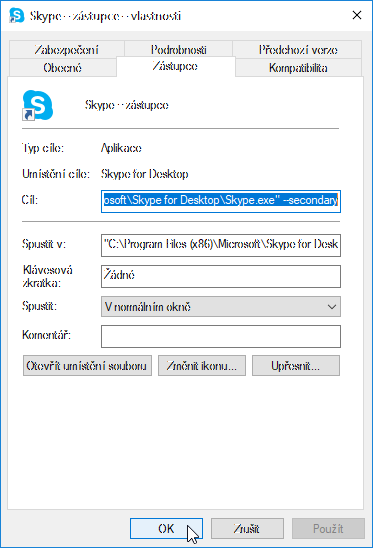
Task: Confirm with the OK button
Action: [x=166, y=528]
